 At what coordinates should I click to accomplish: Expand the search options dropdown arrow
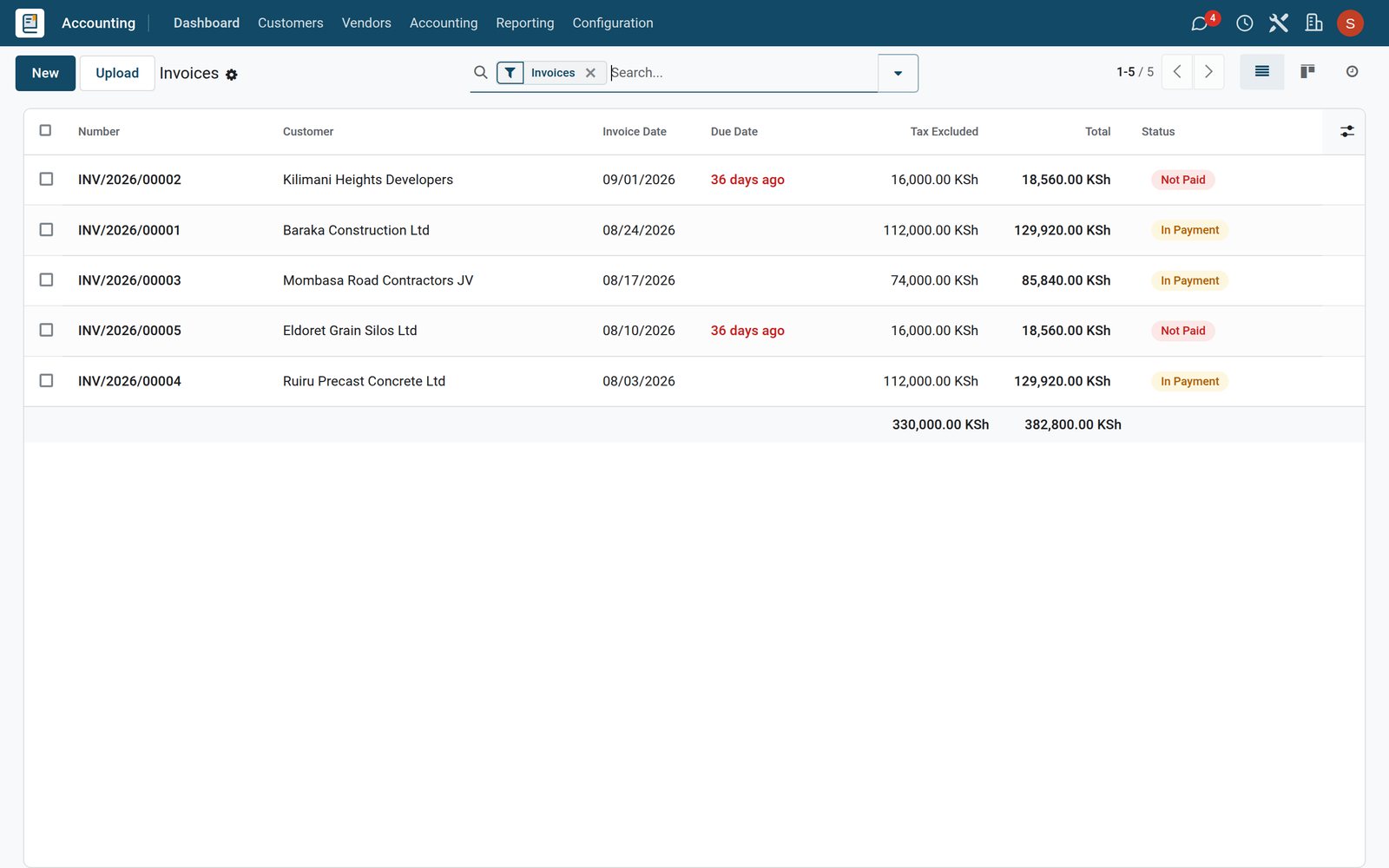click(x=898, y=73)
